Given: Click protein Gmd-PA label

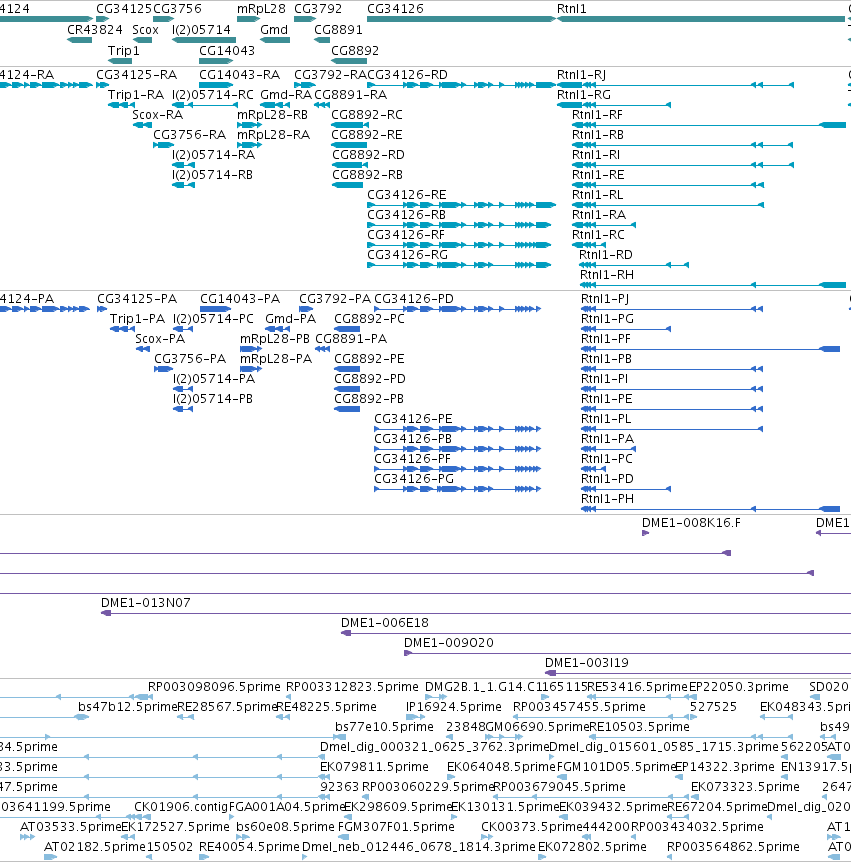Looking at the screenshot, I should [x=290, y=319].
